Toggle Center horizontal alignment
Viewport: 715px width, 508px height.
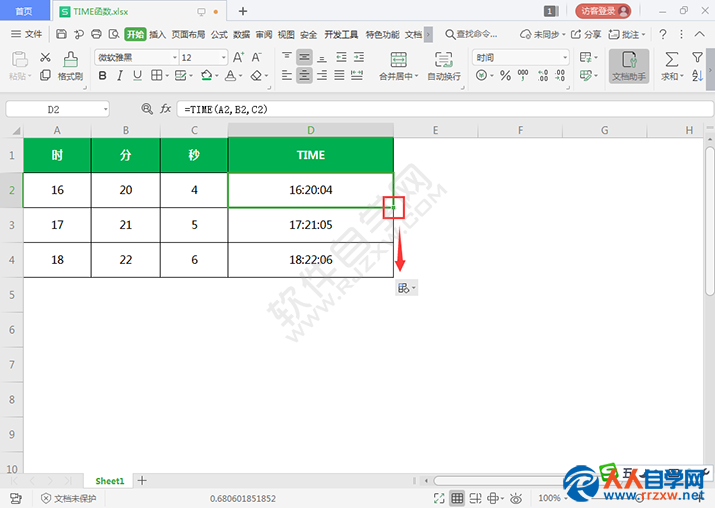304,75
